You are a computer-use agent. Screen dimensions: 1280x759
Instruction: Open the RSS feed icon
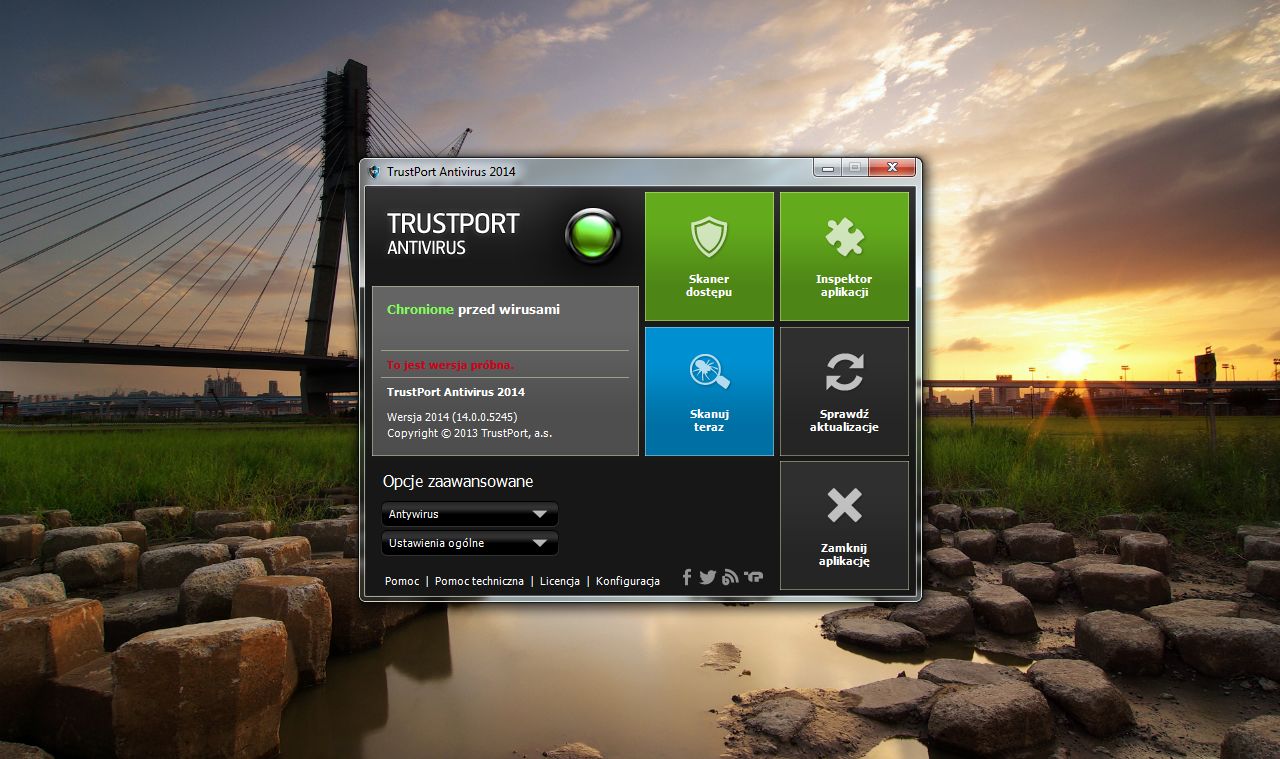point(730,577)
